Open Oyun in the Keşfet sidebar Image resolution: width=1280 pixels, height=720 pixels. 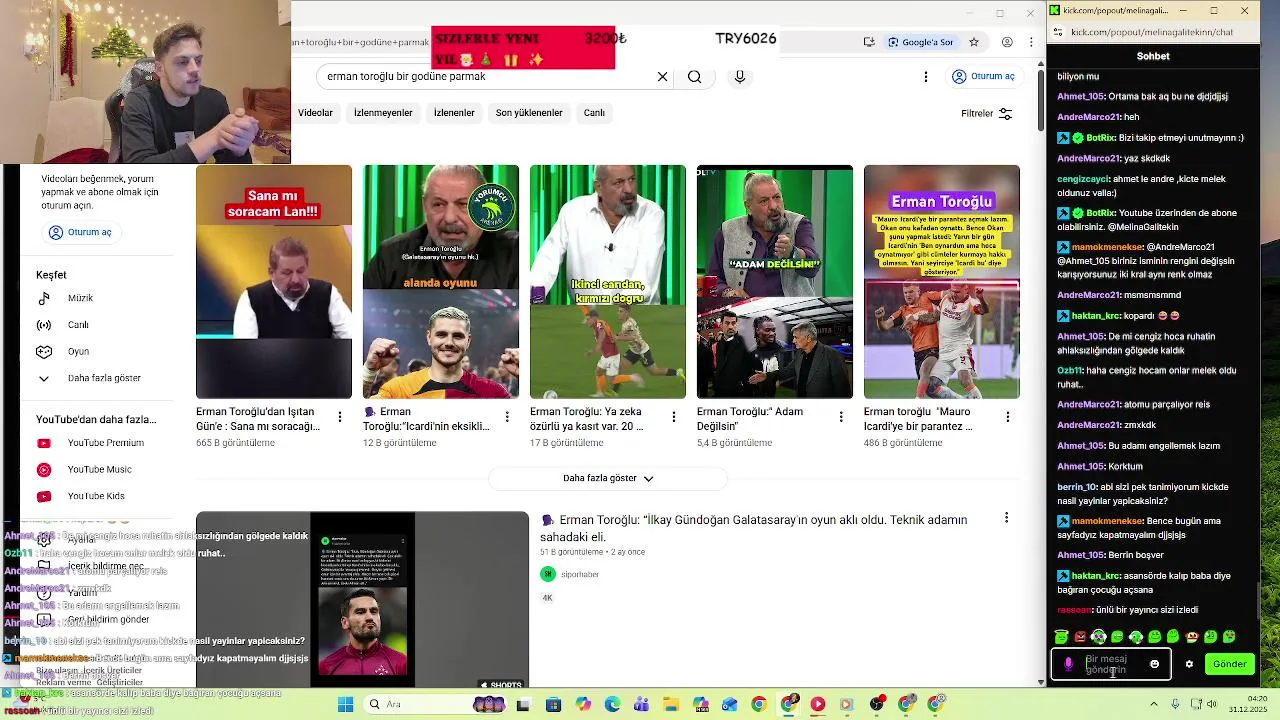pos(77,352)
